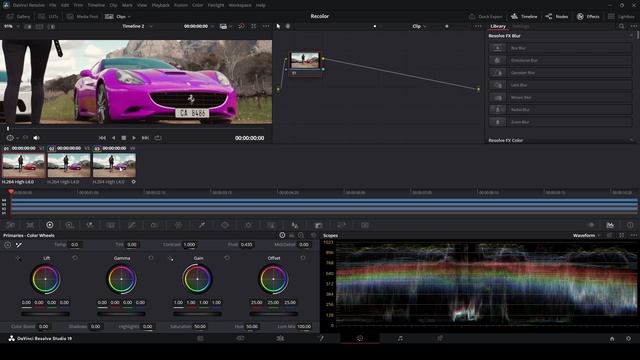The width and height of the screenshot is (640, 360).
Task: Click the Gain color wheel center
Action: [x=197, y=279]
